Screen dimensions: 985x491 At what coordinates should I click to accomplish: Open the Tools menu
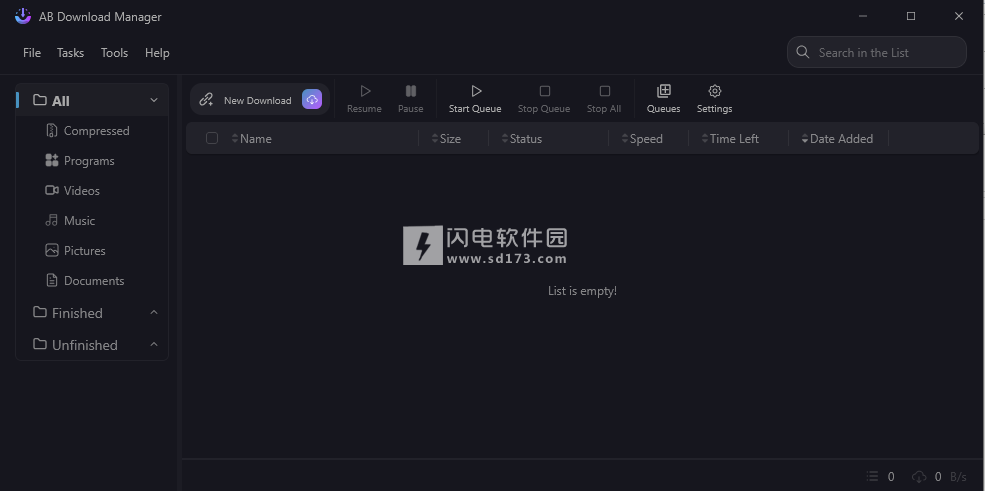(x=114, y=53)
